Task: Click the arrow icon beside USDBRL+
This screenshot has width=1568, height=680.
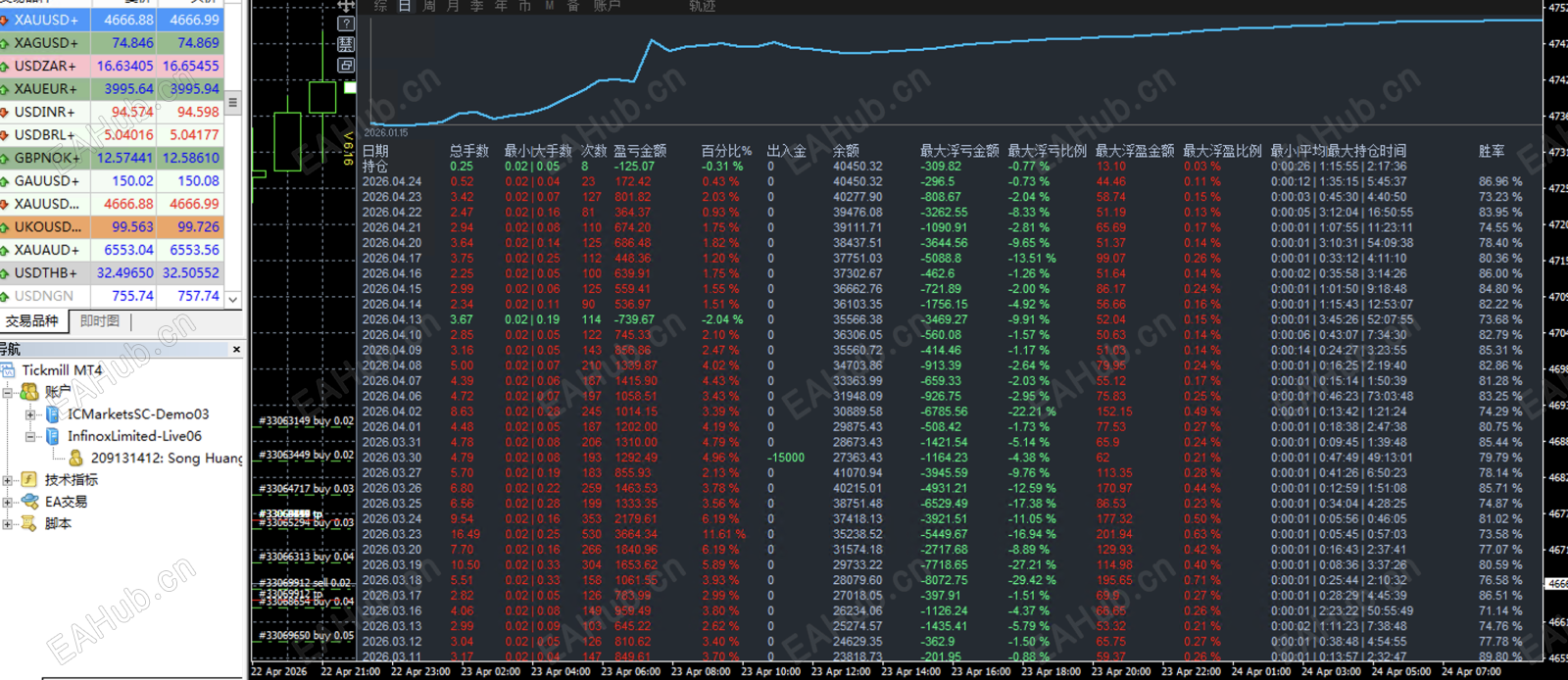Action: (x=5, y=135)
